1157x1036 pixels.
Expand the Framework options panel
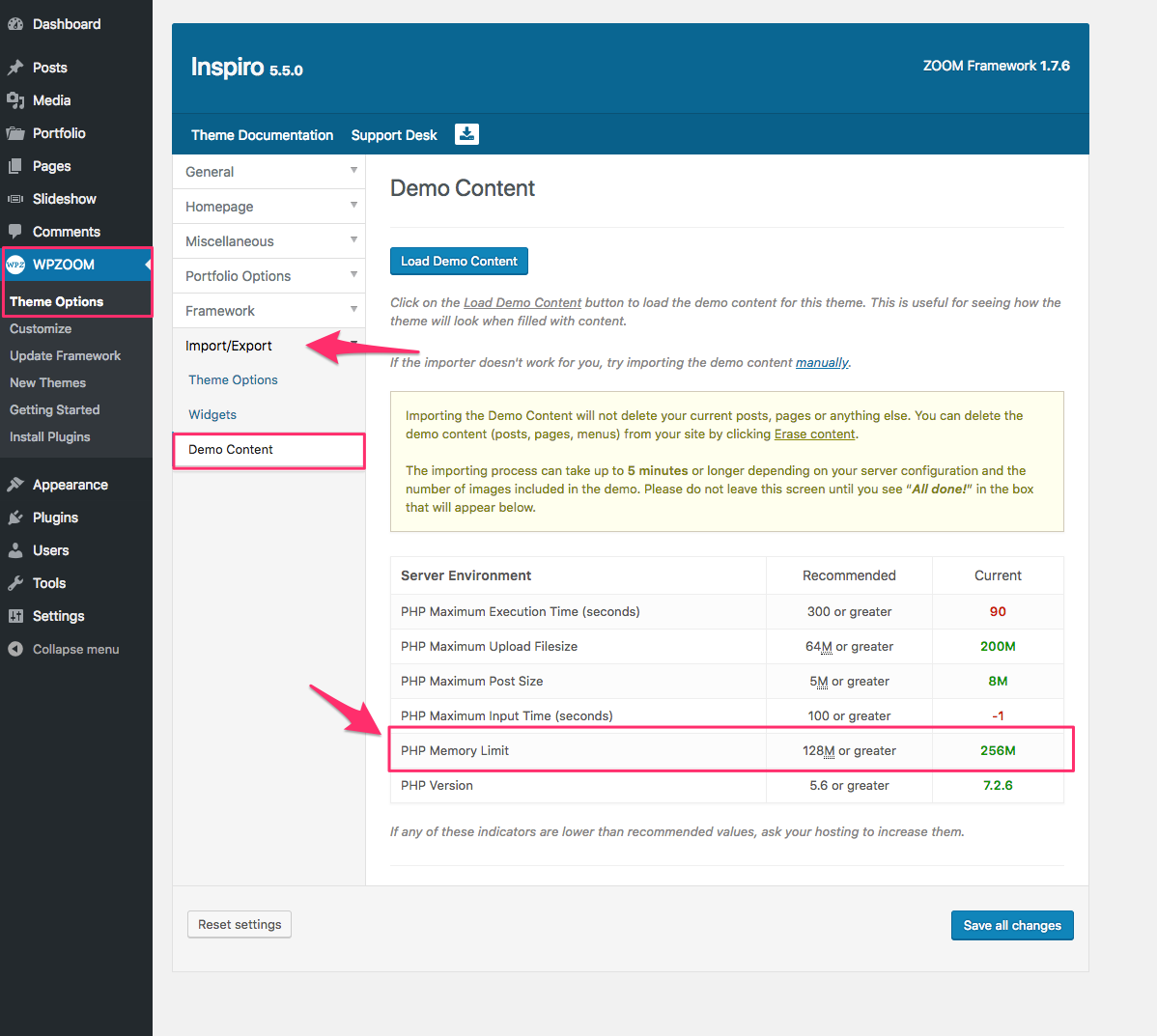tap(268, 310)
